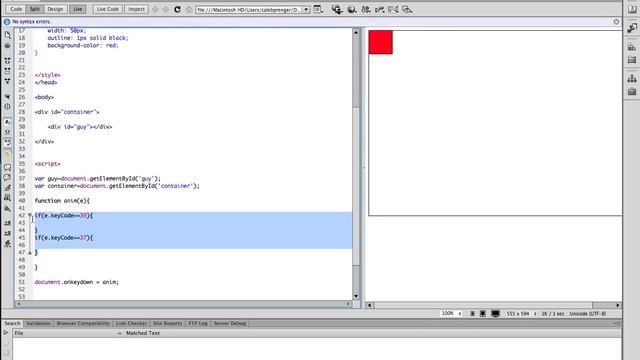Click Preview in browser globe icon

(x=351, y=9)
